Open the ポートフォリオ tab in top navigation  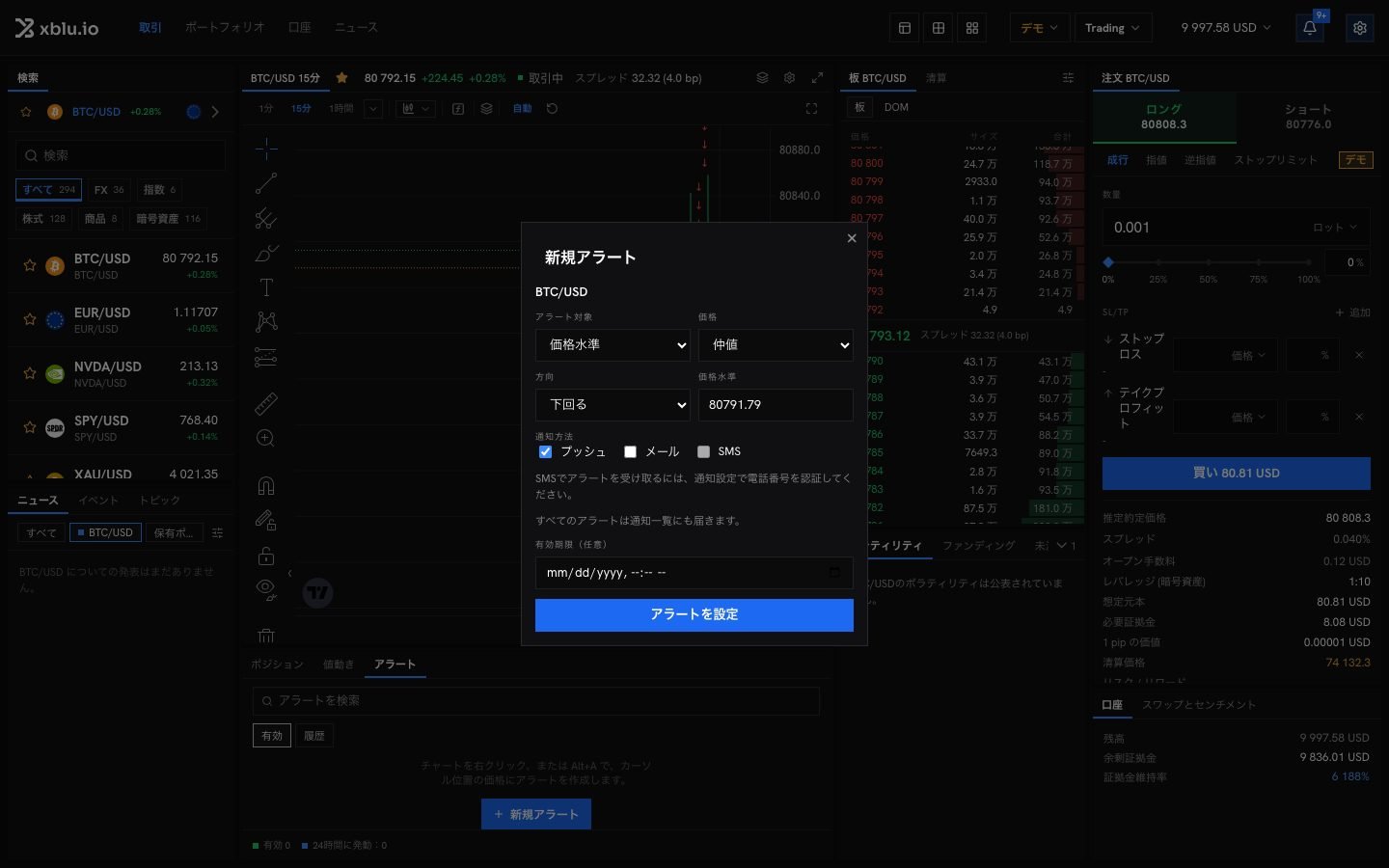tap(225, 28)
